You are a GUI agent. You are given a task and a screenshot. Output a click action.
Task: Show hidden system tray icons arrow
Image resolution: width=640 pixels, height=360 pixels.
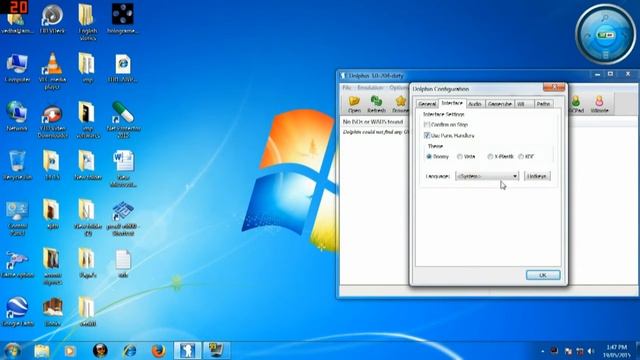coord(542,351)
